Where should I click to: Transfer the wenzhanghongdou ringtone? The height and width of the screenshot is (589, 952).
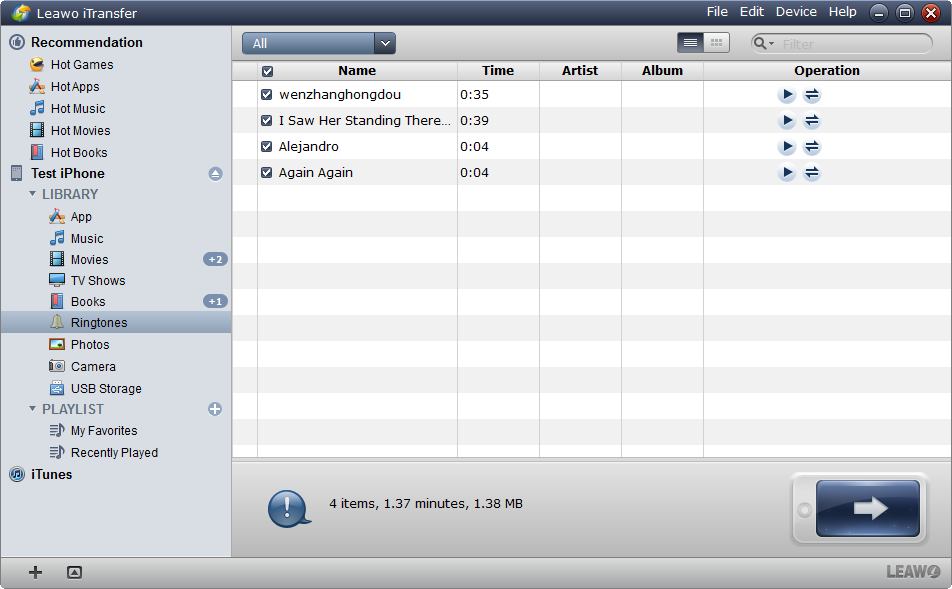pyautogui.click(x=812, y=95)
